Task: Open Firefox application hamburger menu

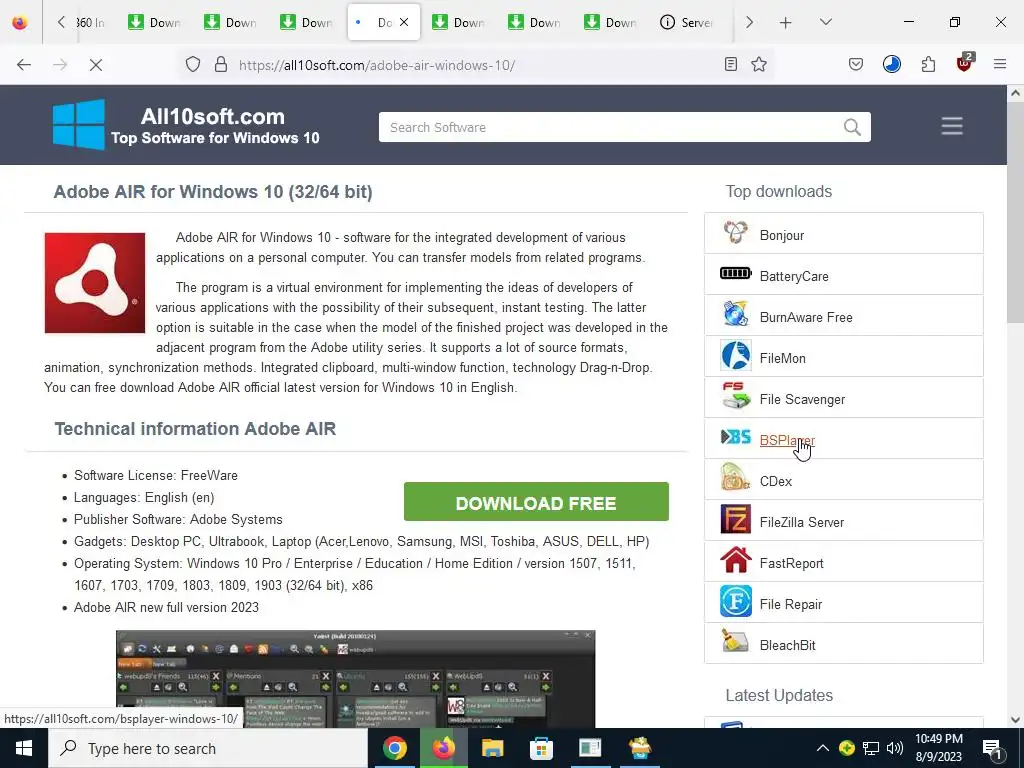Action: [1000, 64]
